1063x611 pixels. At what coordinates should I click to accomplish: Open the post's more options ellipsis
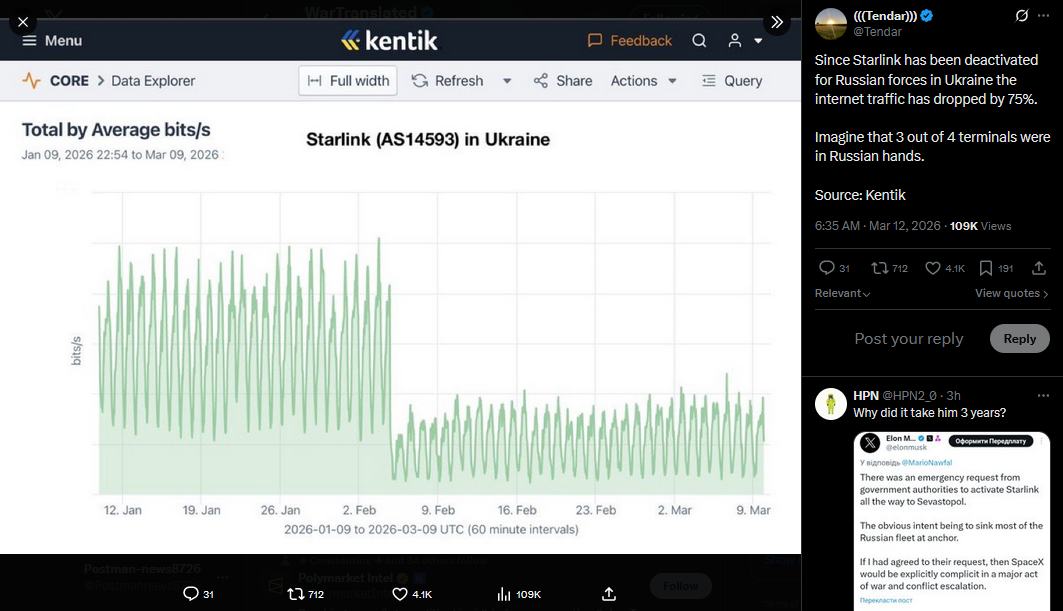(1043, 16)
